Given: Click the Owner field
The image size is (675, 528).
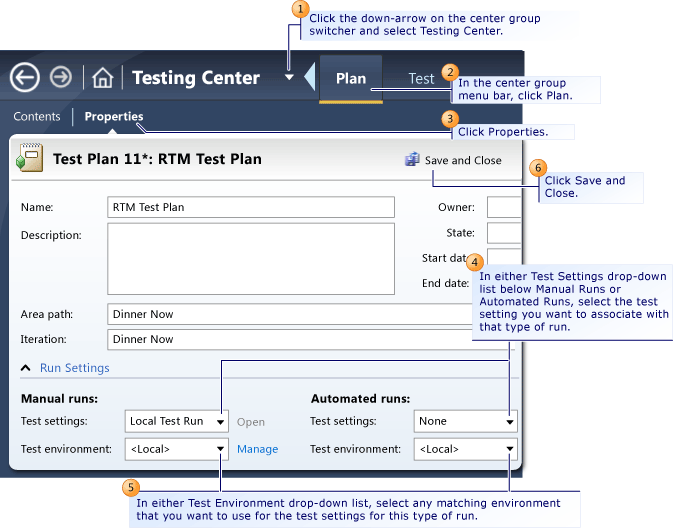Looking at the screenshot, I should (x=504, y=207).
